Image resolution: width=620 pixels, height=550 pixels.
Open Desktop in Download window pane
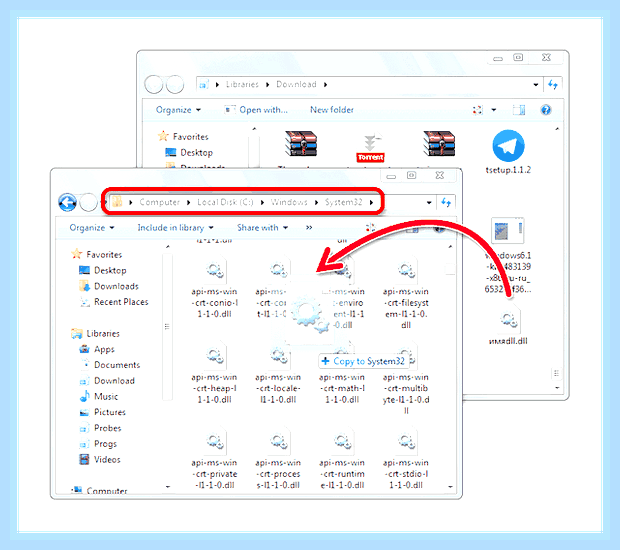(x=189, y=152)
